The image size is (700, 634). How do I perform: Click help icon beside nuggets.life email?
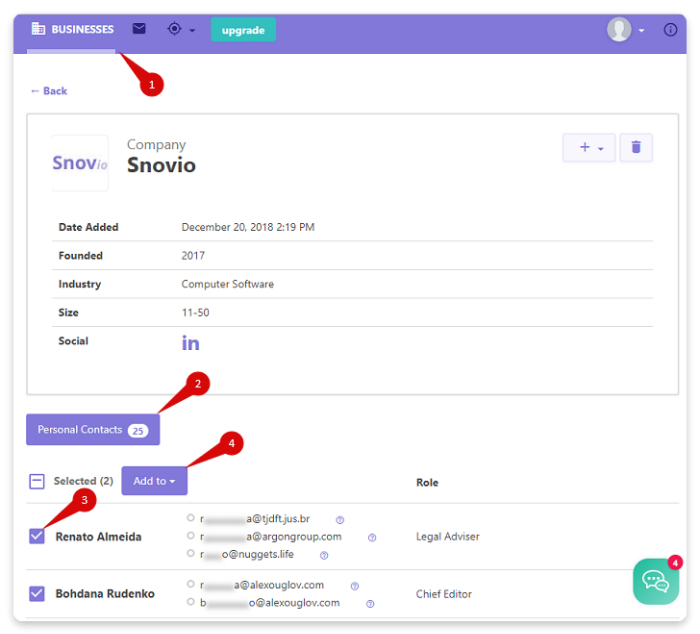[x=324, y=556]
